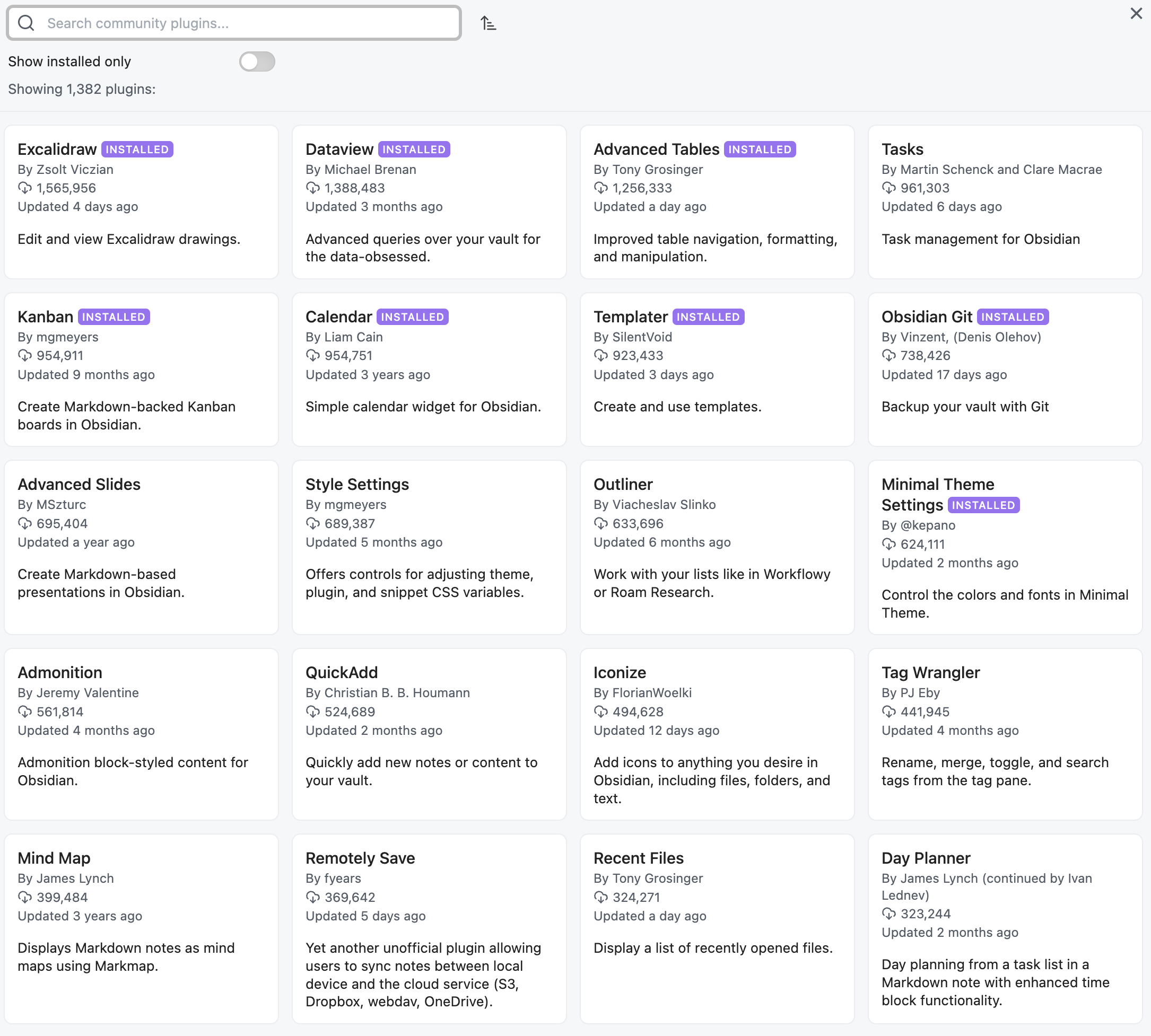Select the Outliner plugin title
1151x1036 pixels.
[x=623, y=485]
